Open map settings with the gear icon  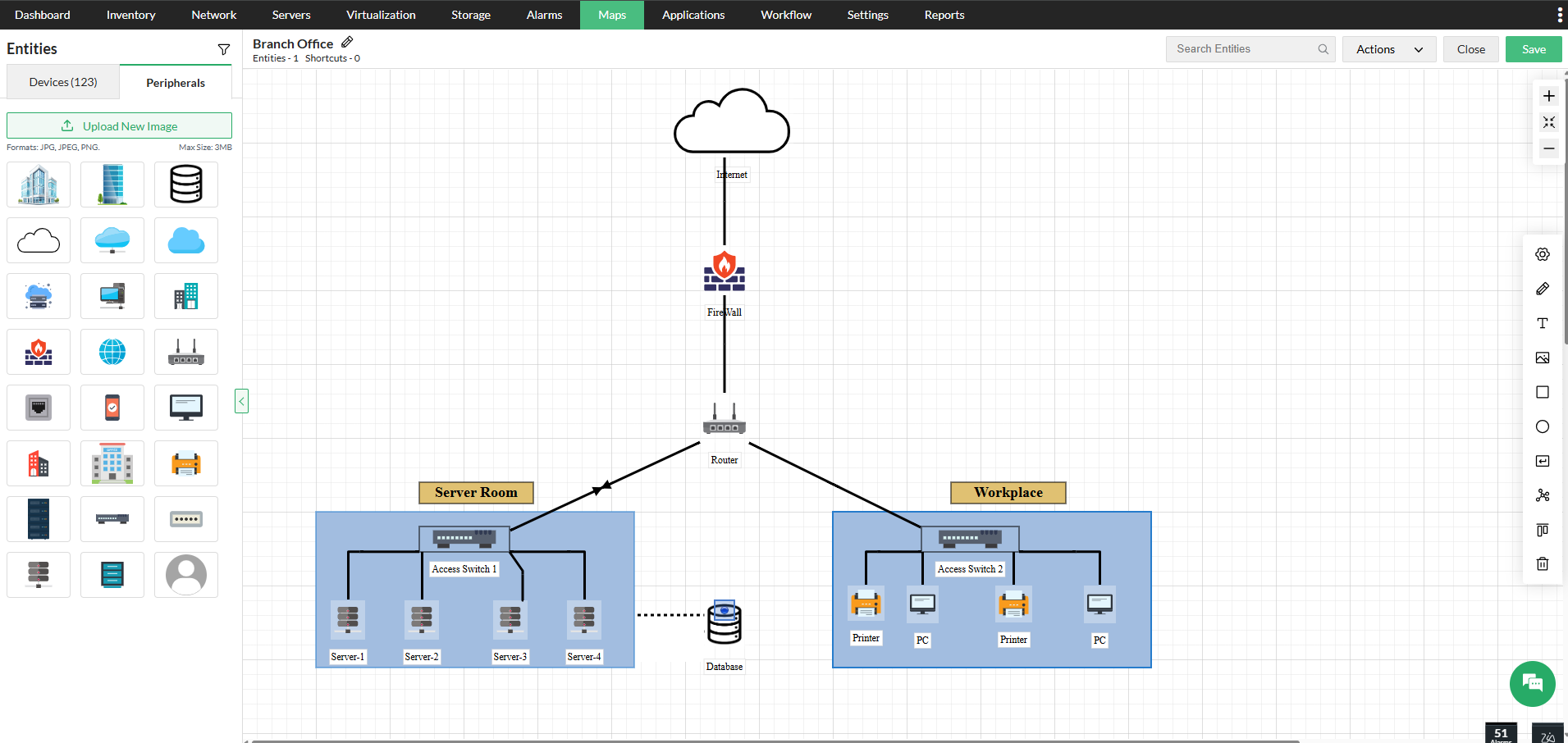1543,254
